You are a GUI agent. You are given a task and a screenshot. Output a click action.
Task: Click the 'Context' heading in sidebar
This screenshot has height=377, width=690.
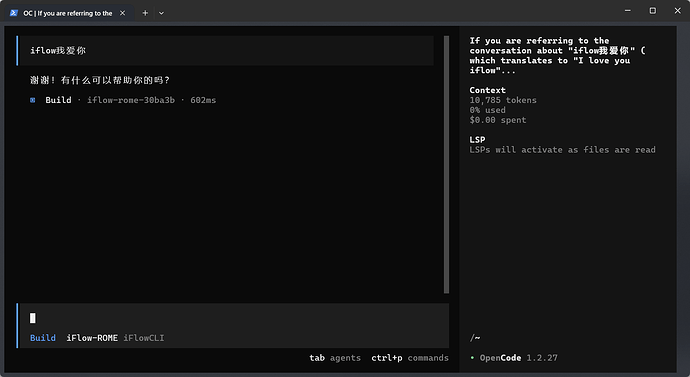487,90
